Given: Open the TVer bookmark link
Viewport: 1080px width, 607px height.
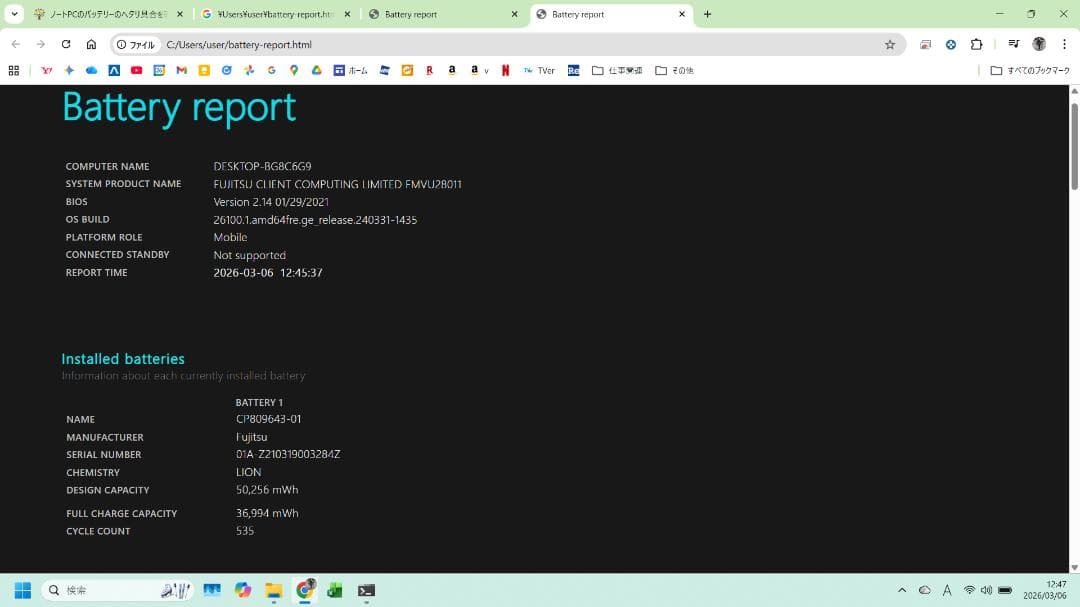Looking at the screenshot, I should pos(539,71).
